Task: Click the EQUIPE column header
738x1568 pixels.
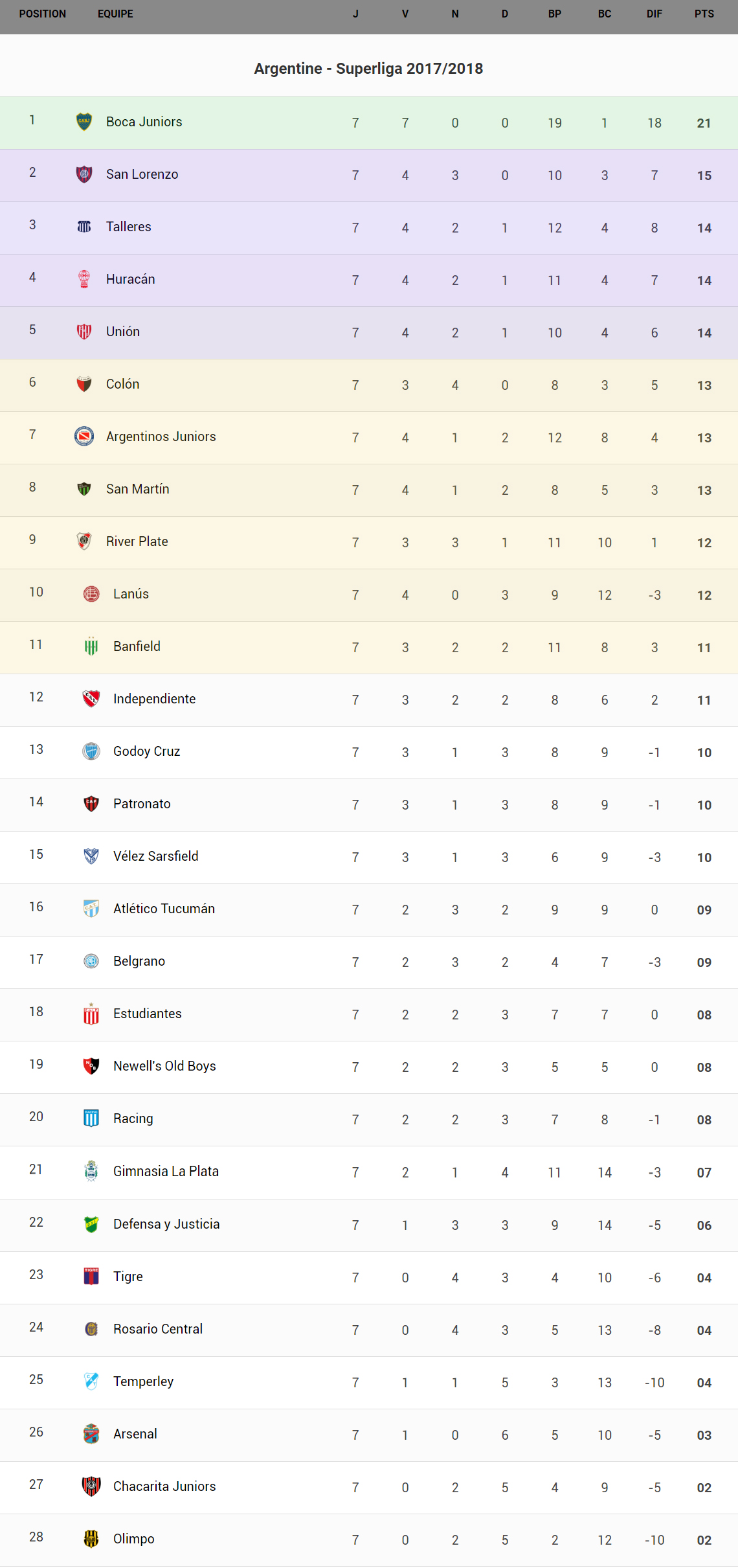Action: click(x=115, y=14)
